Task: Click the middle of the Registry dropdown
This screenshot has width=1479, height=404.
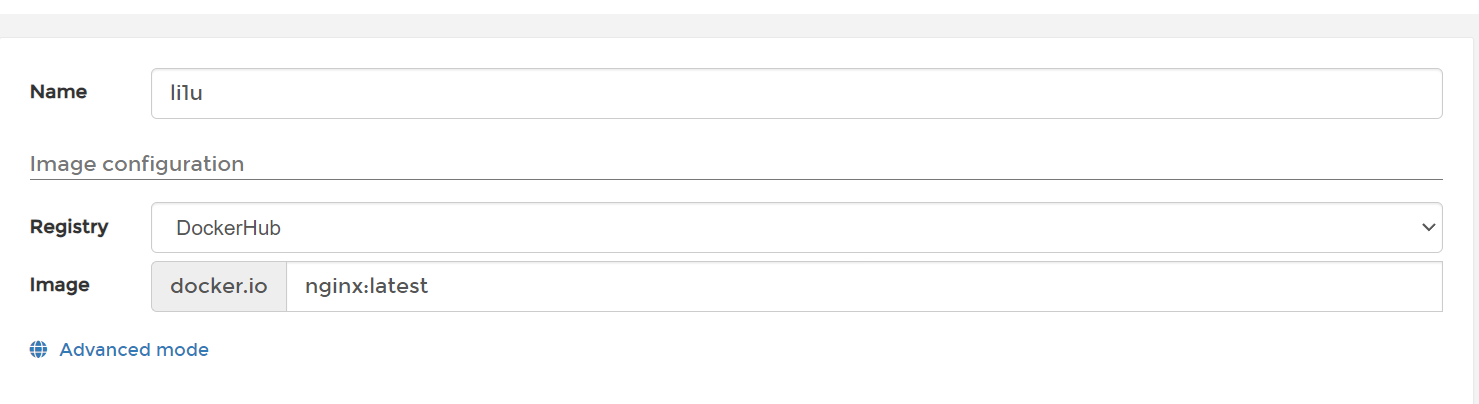Action: pyautogui.click(x=796, y=228)
